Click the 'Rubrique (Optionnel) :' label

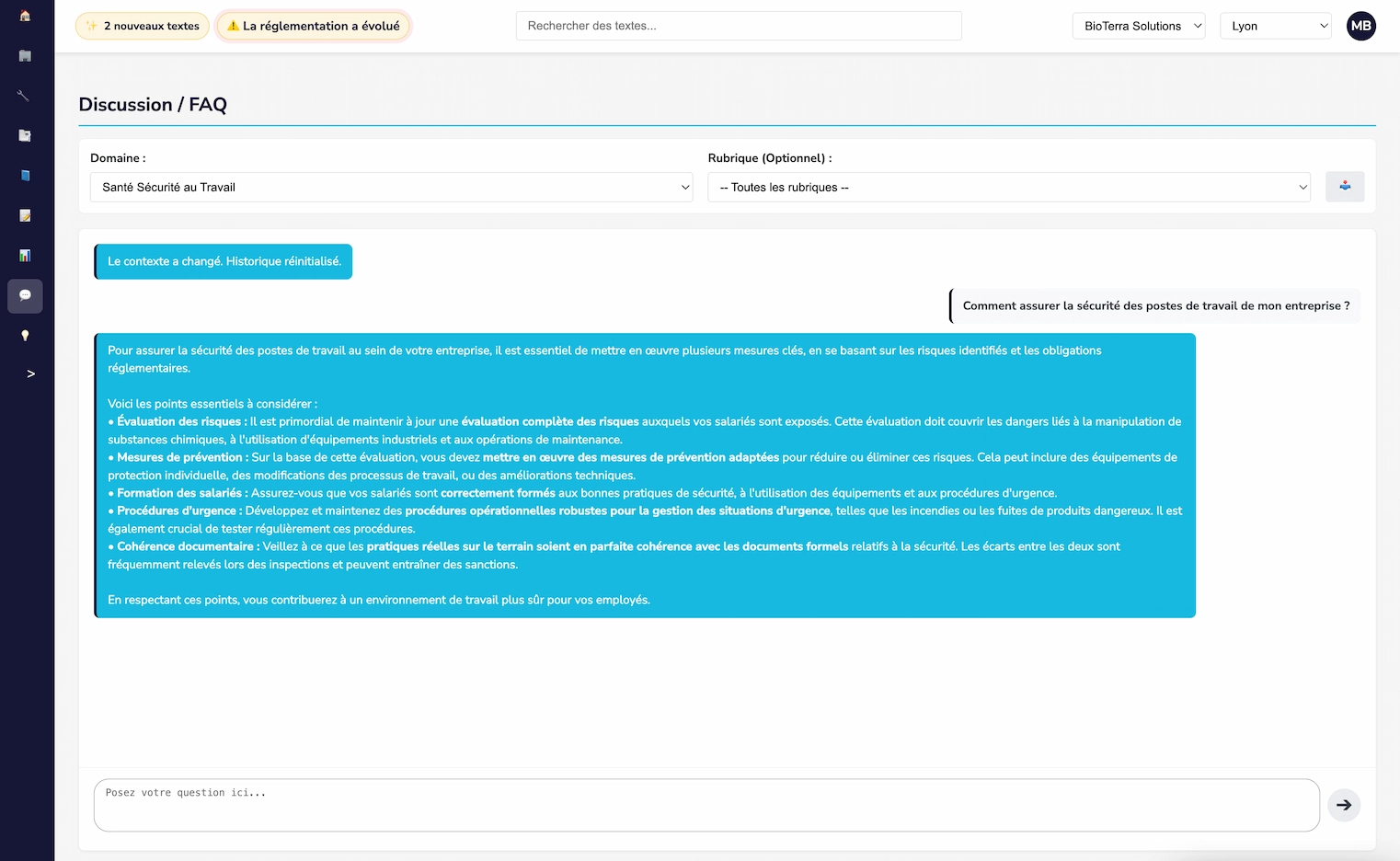tap(770, 158)
